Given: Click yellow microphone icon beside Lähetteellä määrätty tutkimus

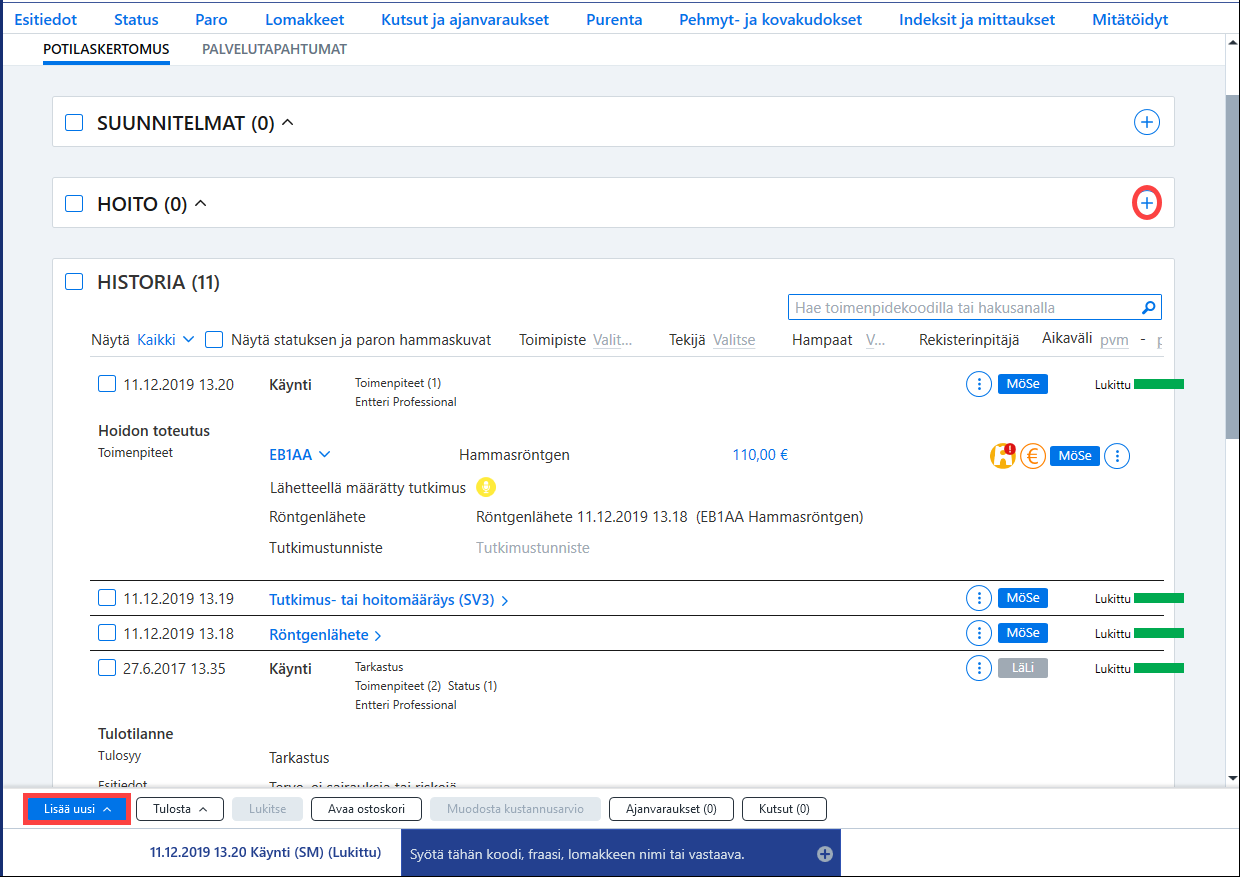Looking at the screenshot, I should coord(485,487).
